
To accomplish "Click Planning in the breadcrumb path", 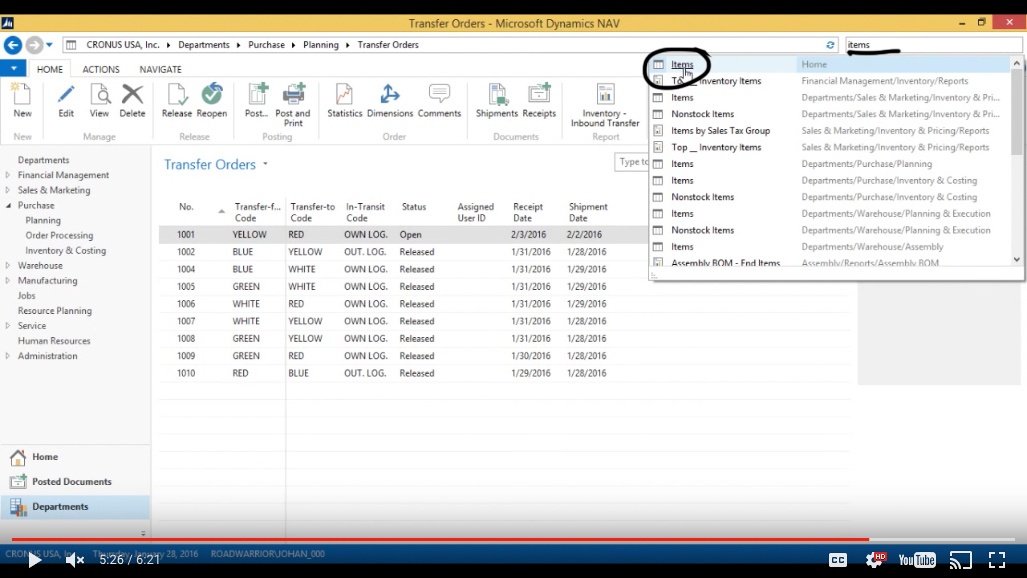I will point(320,45).
